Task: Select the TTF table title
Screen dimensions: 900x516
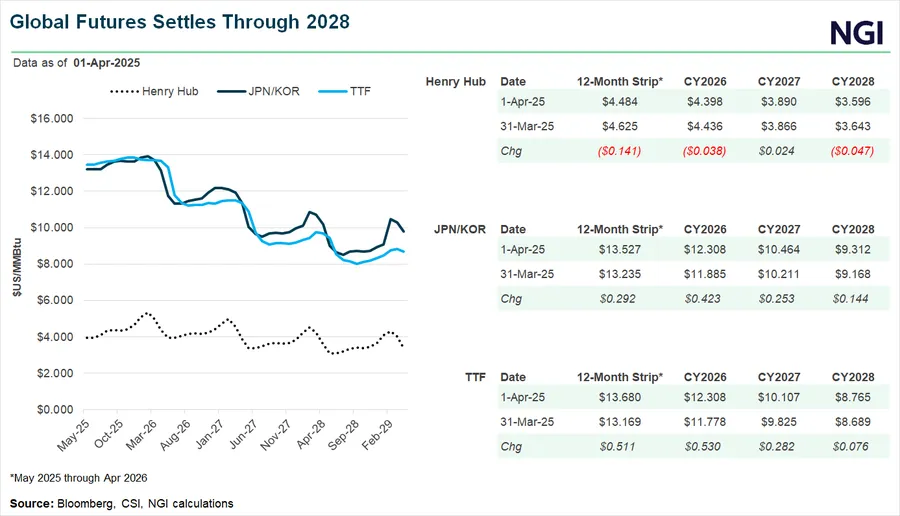Action: click(474, 377)
